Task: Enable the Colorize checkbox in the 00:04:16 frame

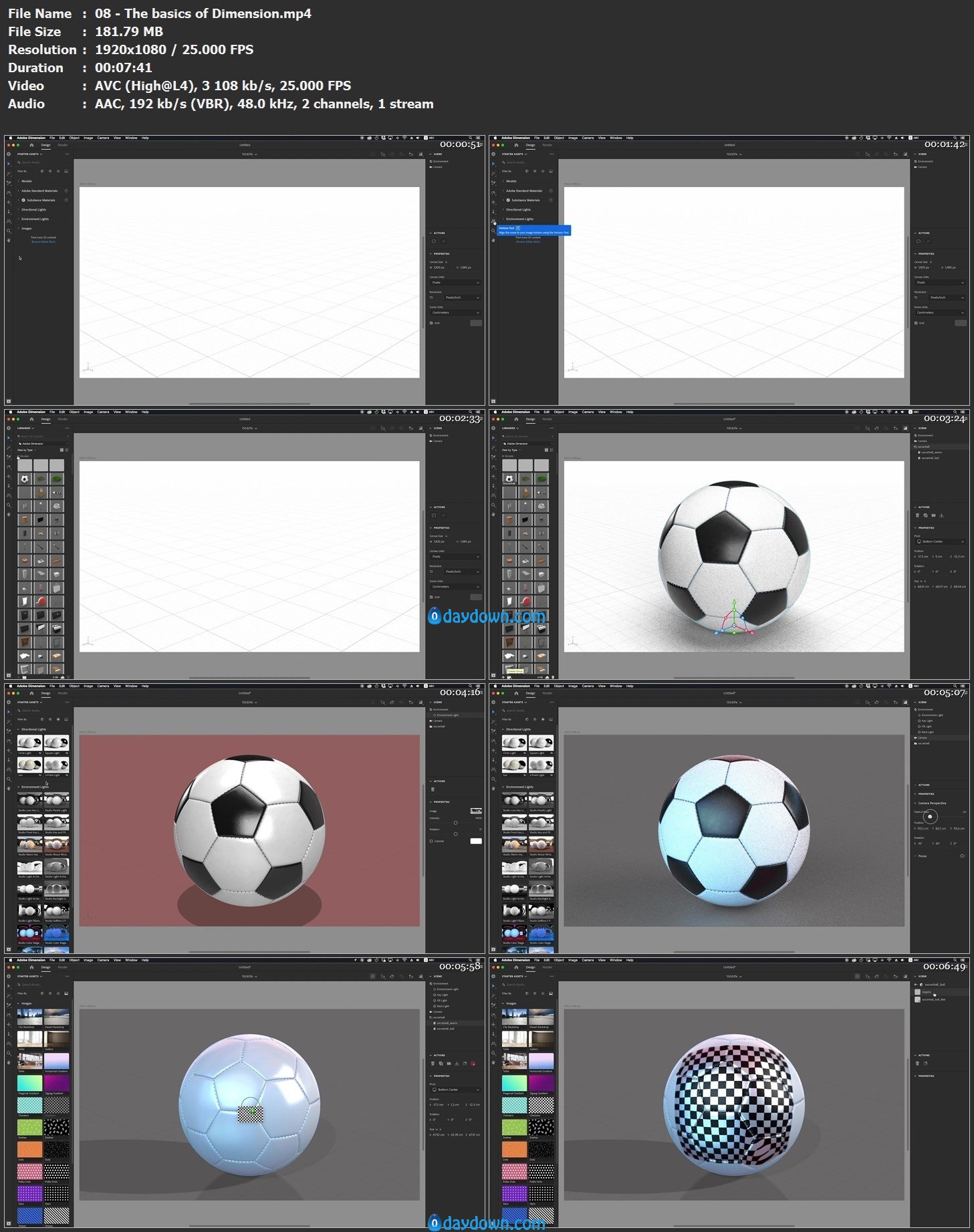Action: pos(431,841)
